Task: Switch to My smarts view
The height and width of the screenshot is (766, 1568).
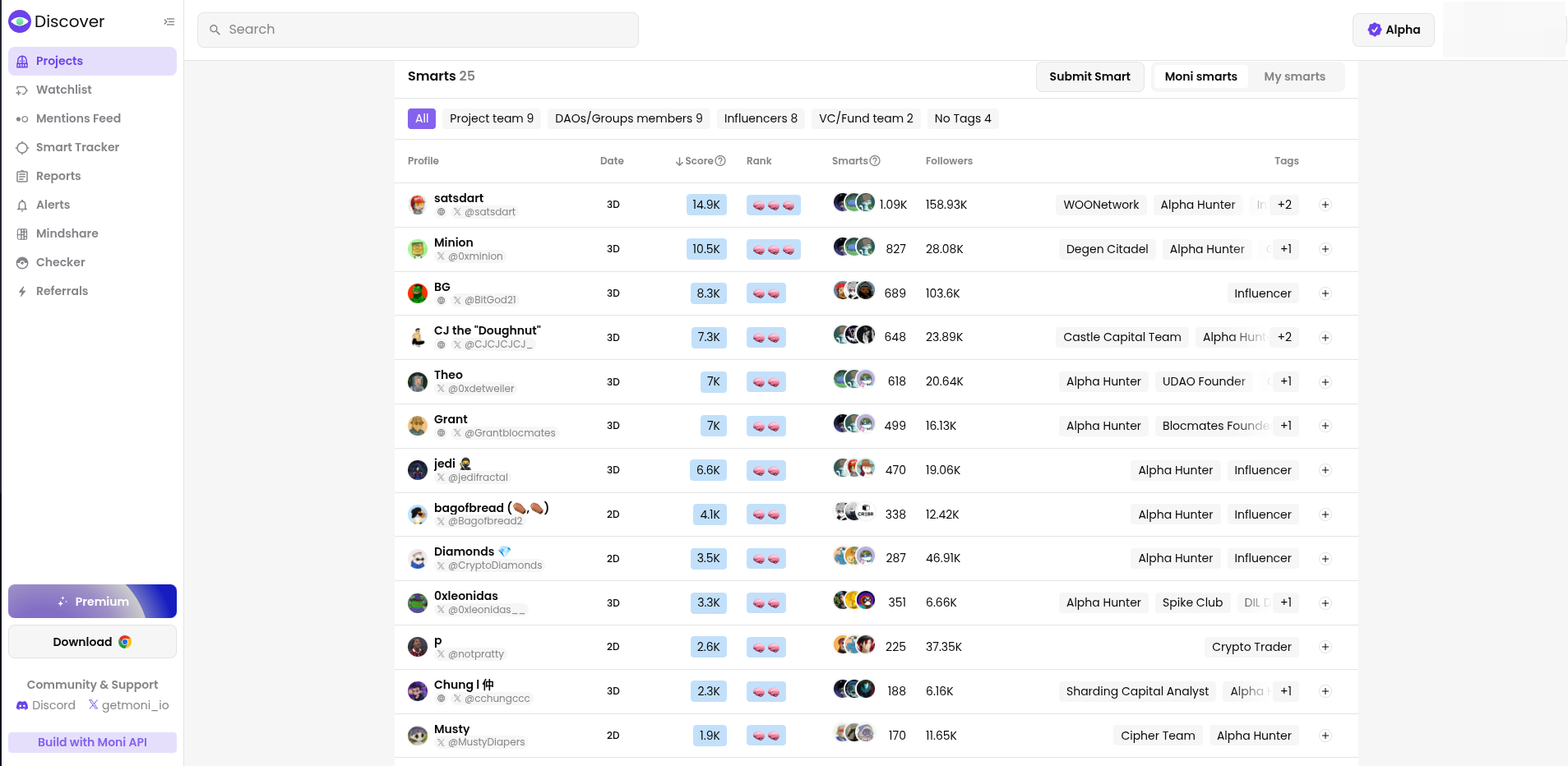Action: click(1294, 76)
